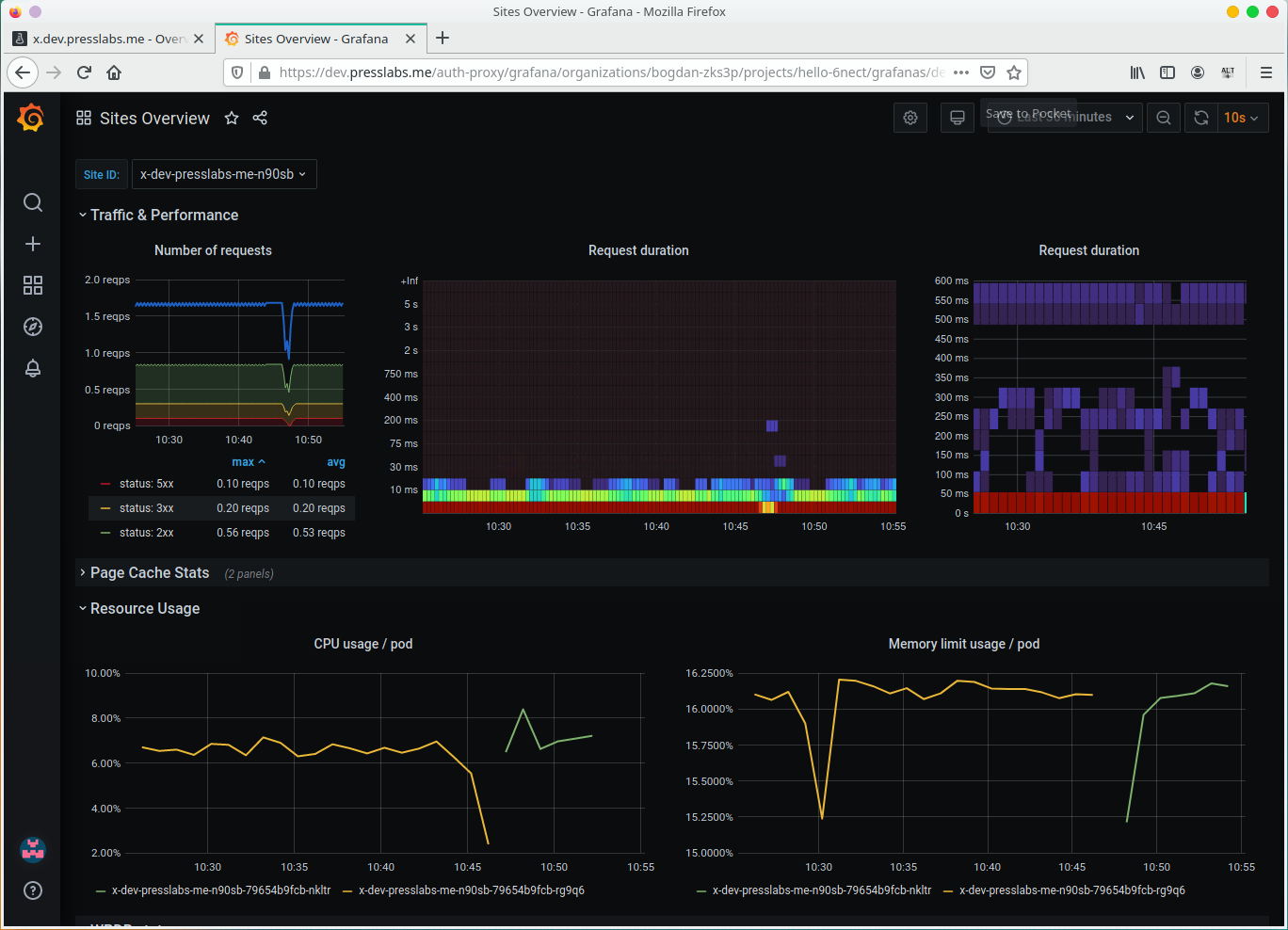1288x930 pixels.
Task: Click the yellow hotspot cell in the heatmap
Action: tap(767, 507)
